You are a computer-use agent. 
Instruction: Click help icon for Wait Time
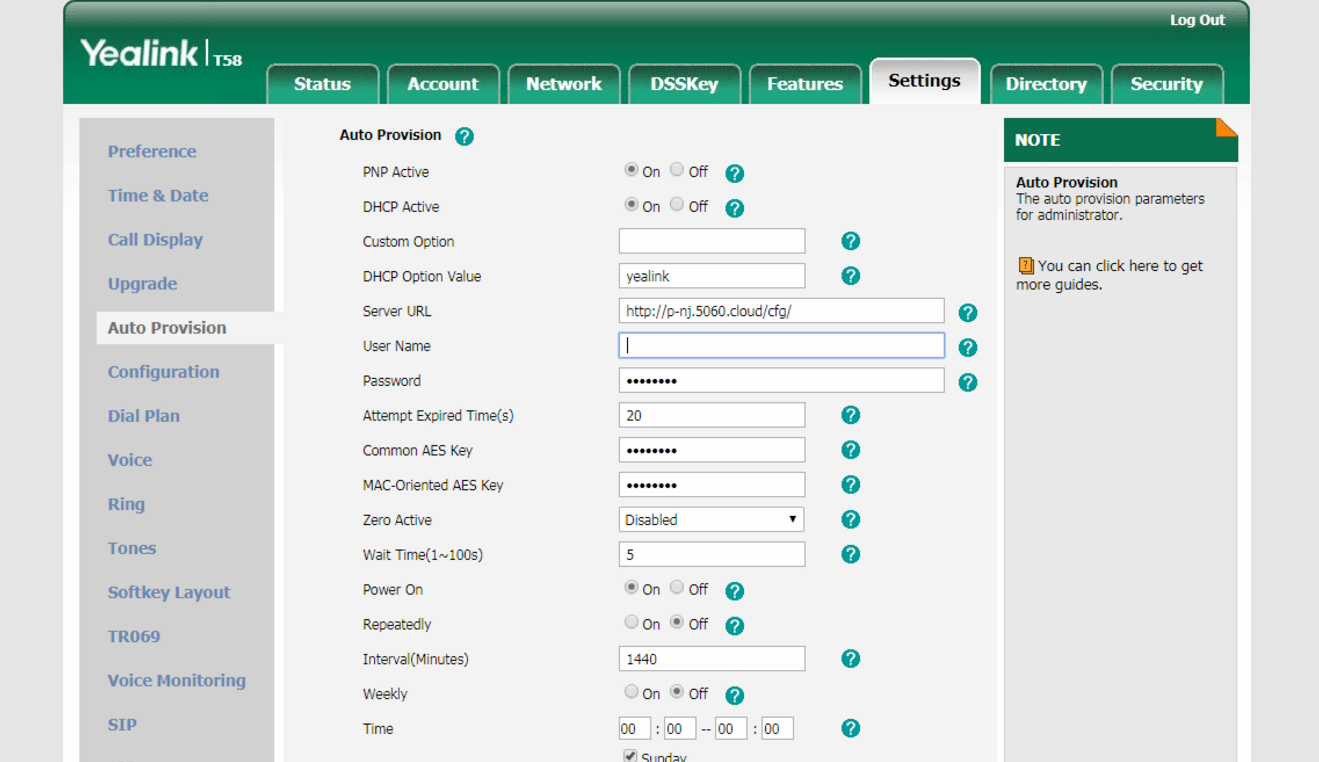[x=851, y=554]
